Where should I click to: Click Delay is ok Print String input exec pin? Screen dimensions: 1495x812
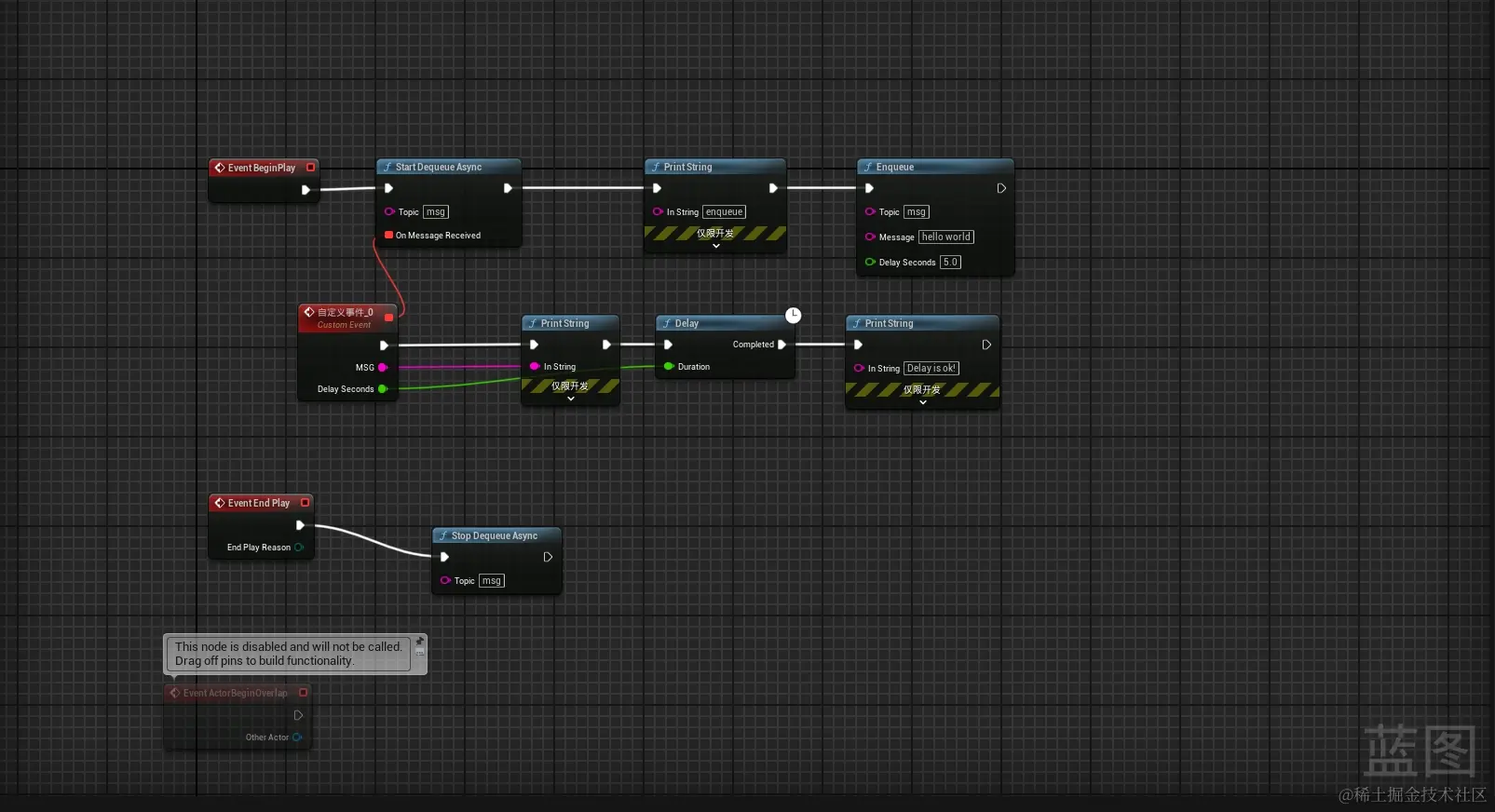(x=858, y=345)
